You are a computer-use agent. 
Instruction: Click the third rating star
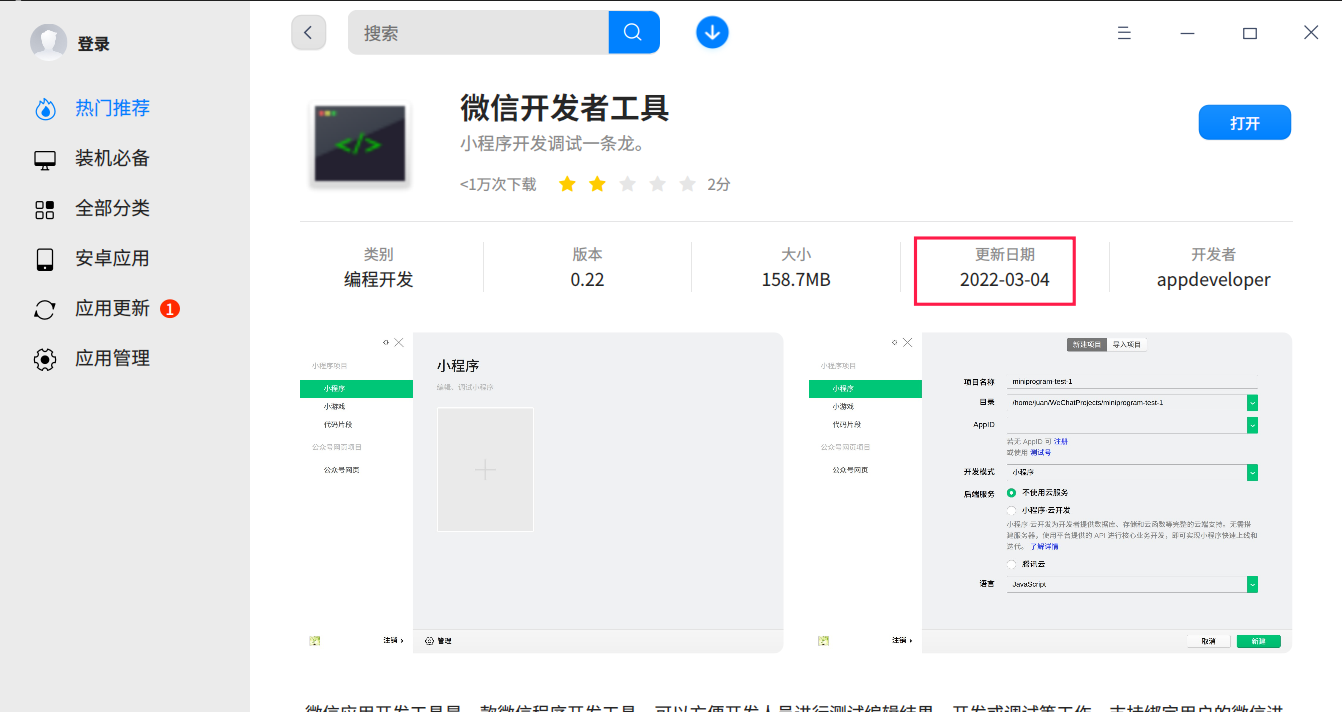[627, 184]
